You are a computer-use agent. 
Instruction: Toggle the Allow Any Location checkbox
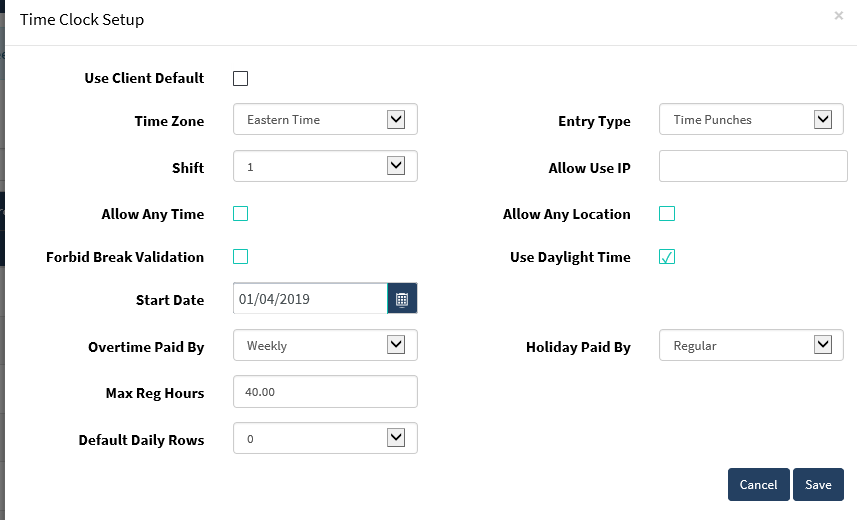667,213
